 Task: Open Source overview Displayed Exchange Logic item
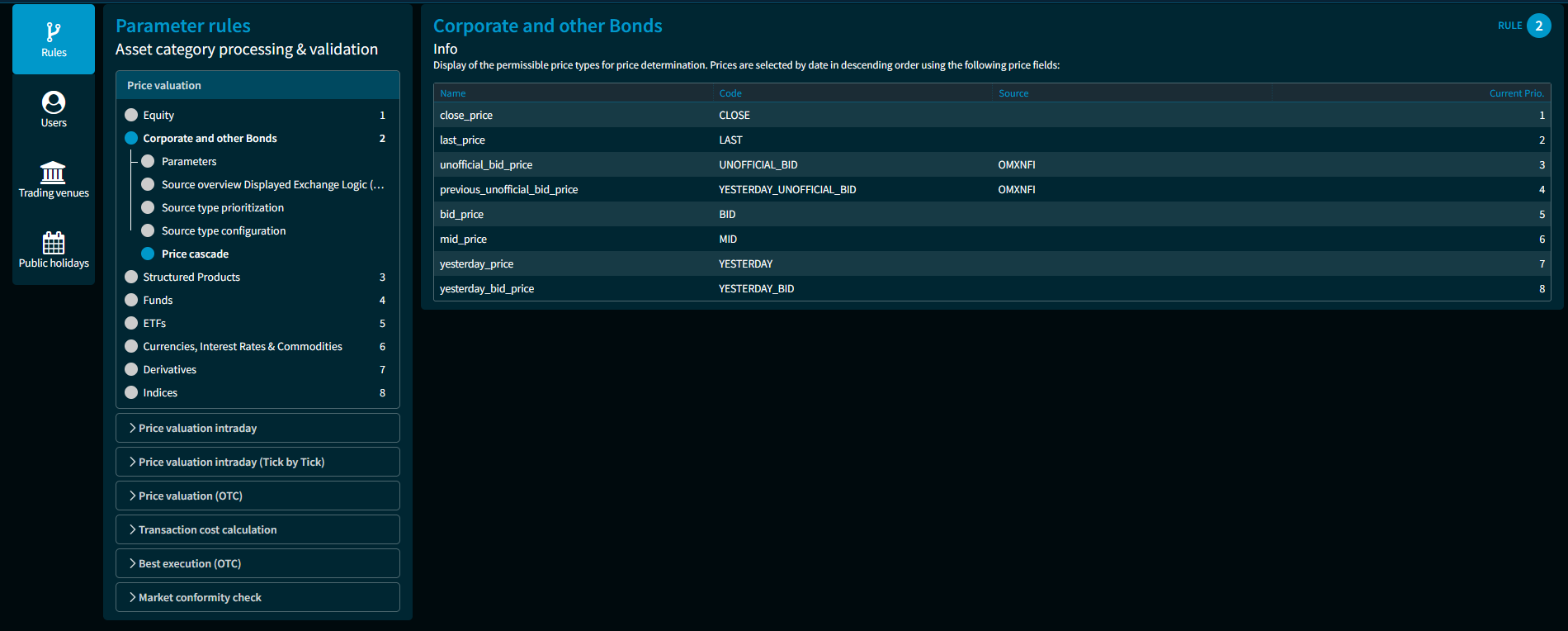273,184
